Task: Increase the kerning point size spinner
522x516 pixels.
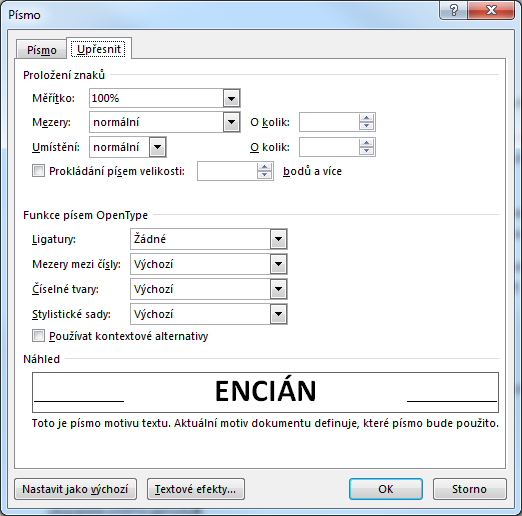Action: tap(264, 167)
